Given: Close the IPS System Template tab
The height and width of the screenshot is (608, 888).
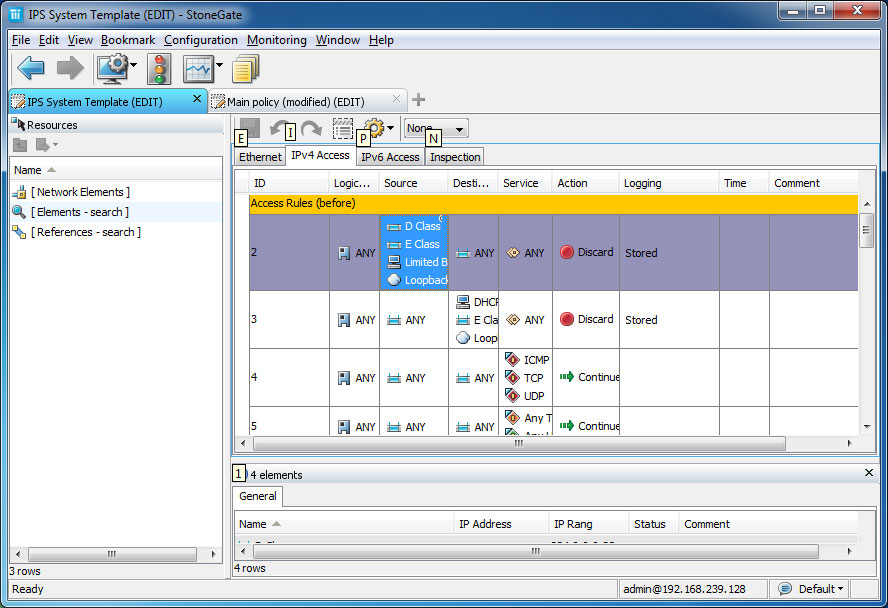Looking at the screenshot, I should pos(197,99).
